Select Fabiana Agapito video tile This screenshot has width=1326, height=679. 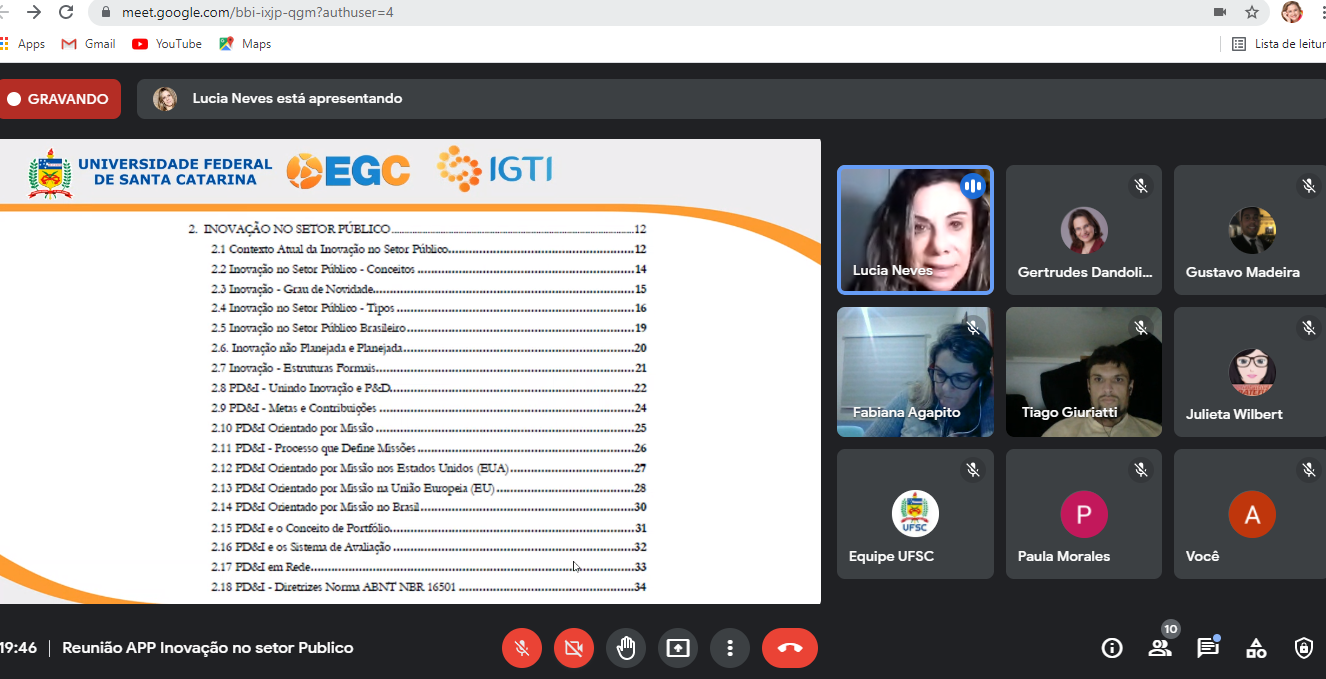tap(915, 372)
